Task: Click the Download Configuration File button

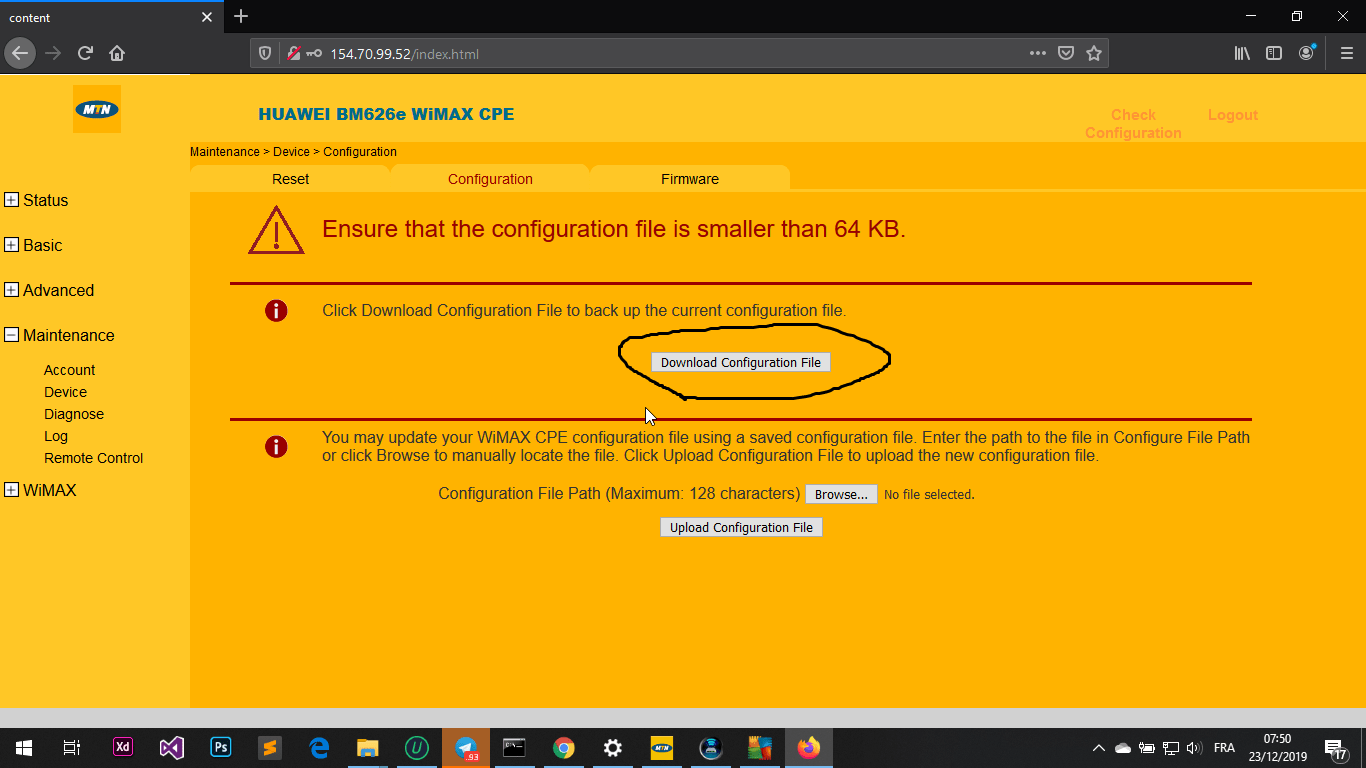Action: tap(741, 362)
